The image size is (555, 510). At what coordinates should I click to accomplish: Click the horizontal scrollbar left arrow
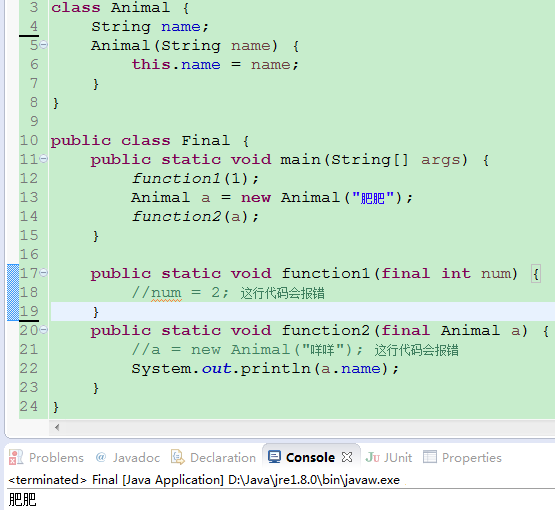(57, 427)
